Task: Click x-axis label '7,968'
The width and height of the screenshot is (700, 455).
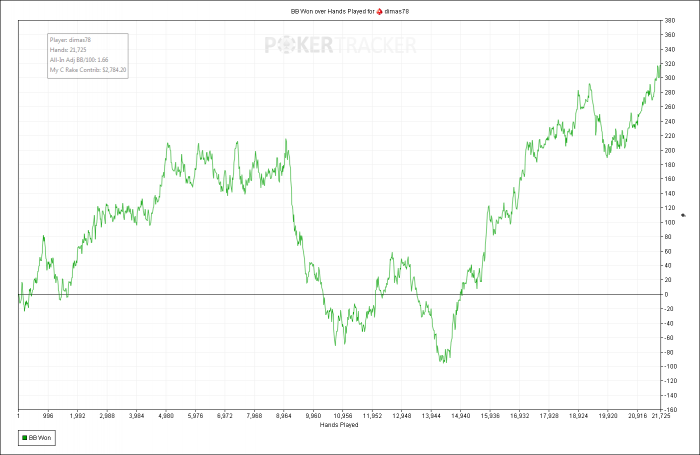Action: click(254, 416)
